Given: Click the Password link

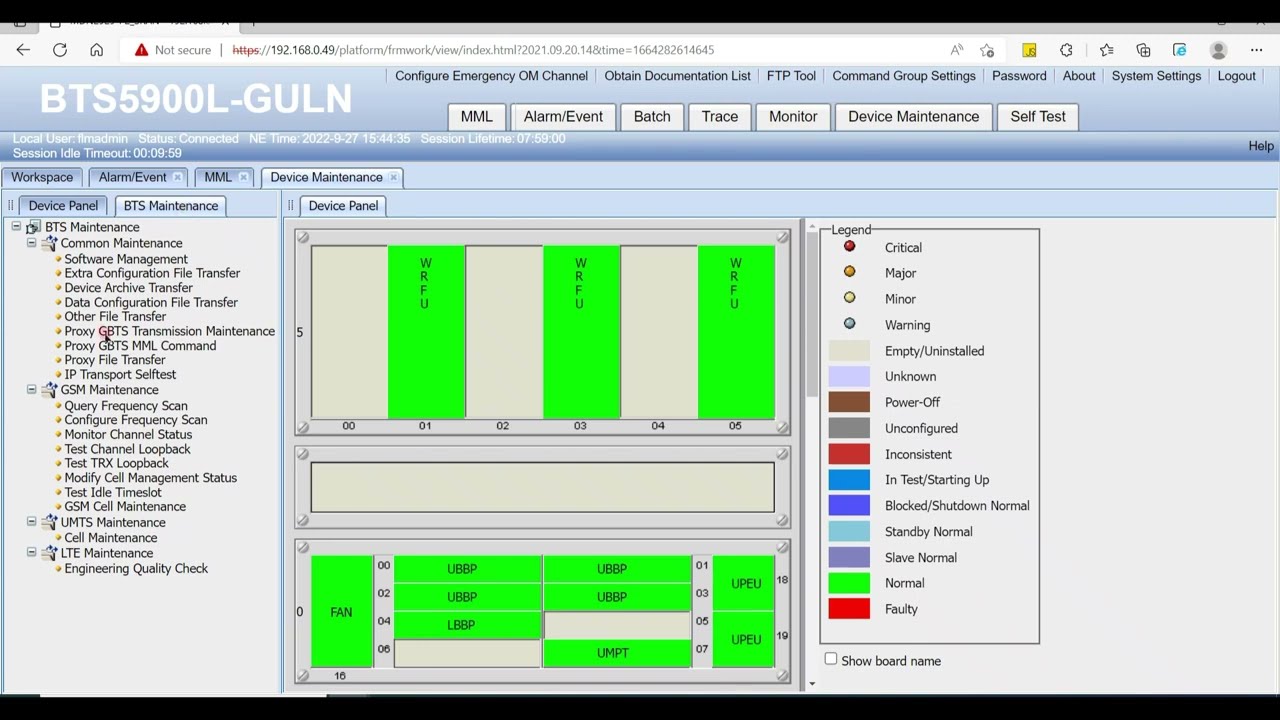Looking at the screenshot, I should click(1019, 76).
